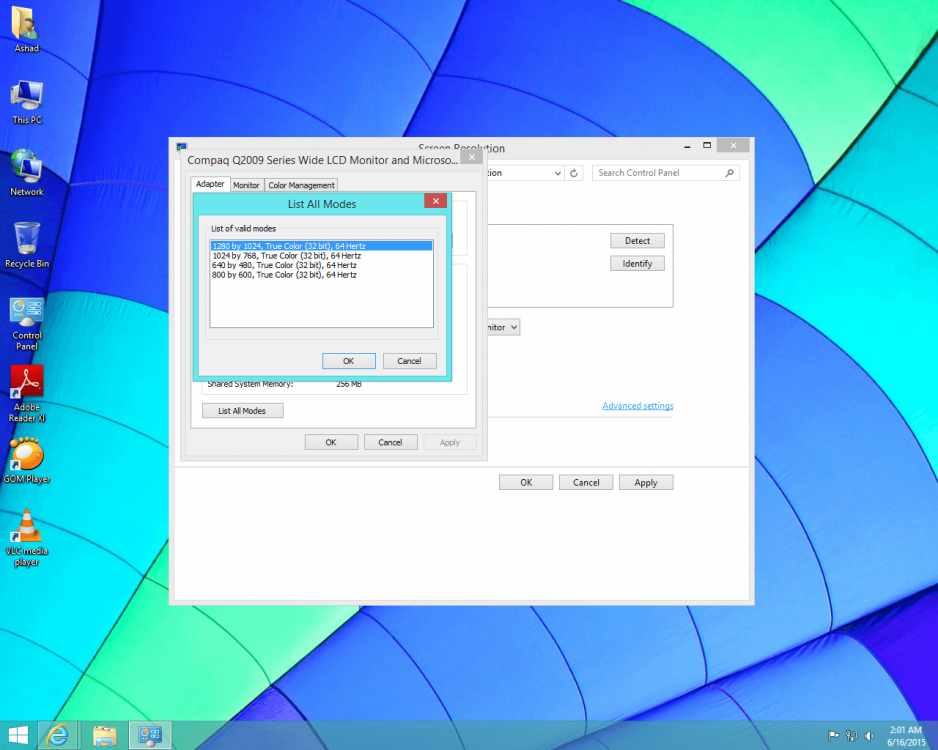Click the List All Modes button
The height and width of the screenshot is (750, 938).
pyautogui.click(x=242, y=411)
